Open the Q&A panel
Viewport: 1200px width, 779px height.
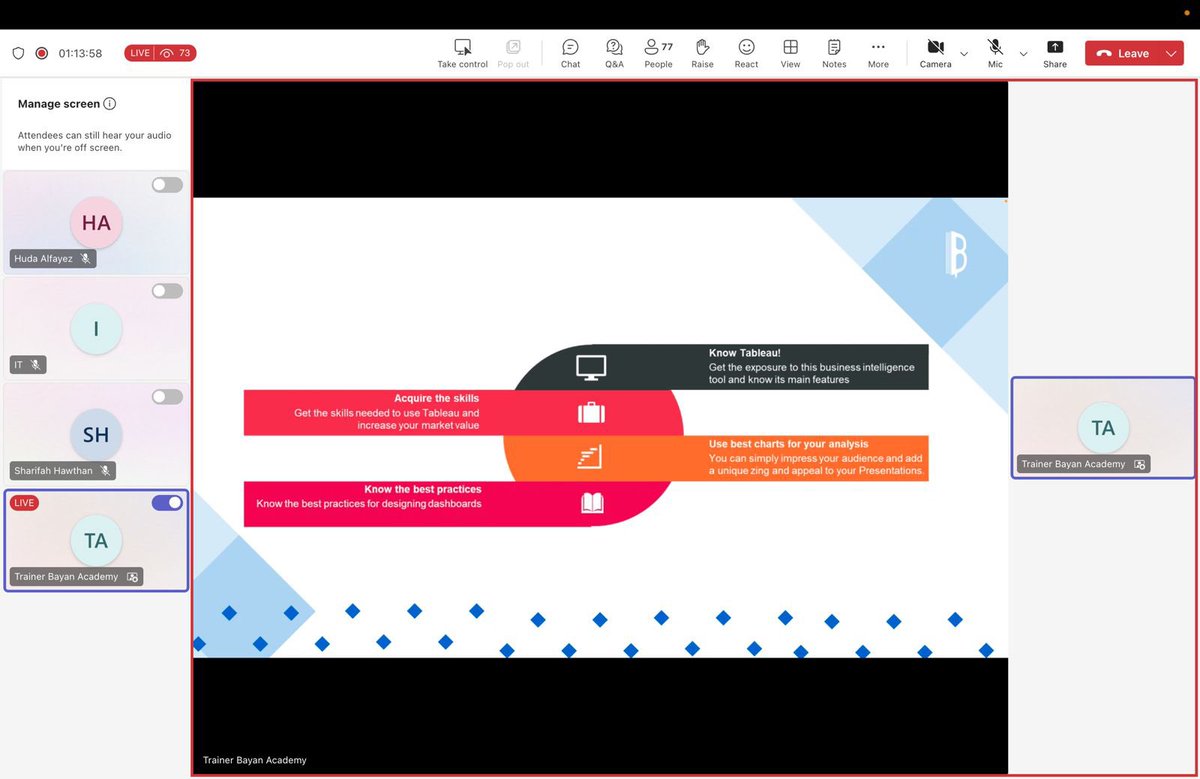[614, 54]
